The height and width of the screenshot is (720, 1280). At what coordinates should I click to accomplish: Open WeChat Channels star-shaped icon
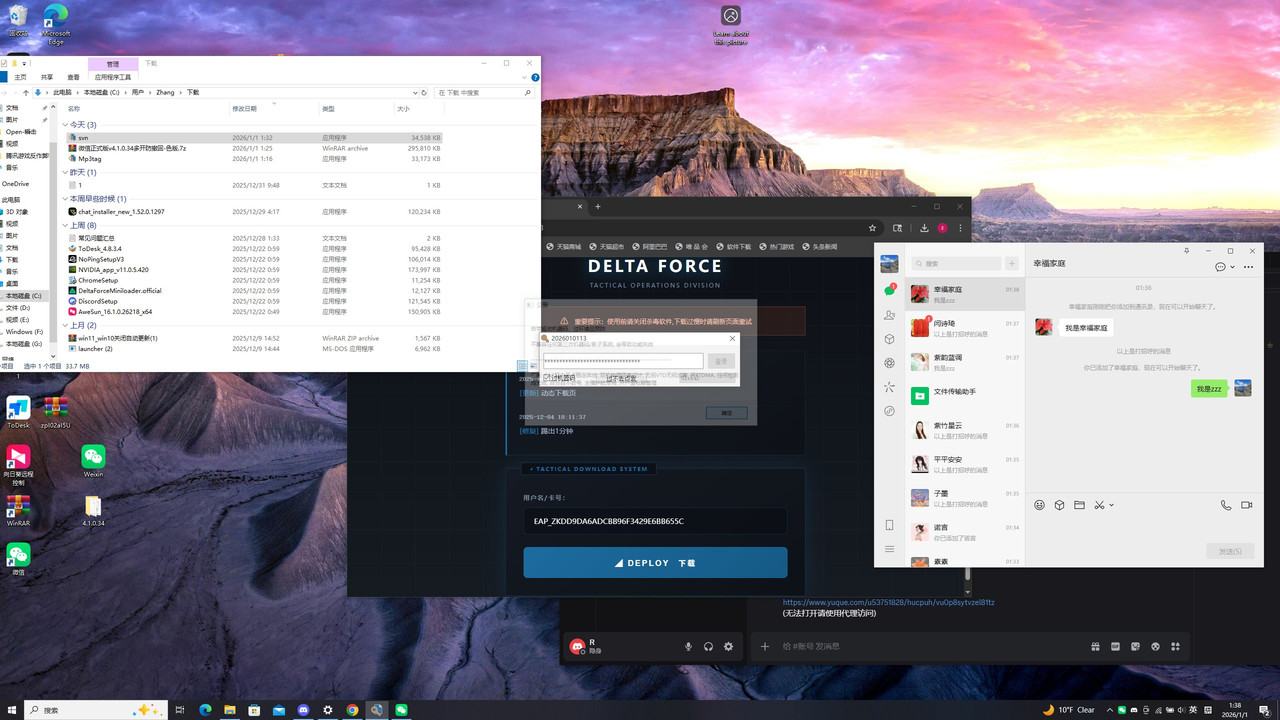(x=889, y=387)
